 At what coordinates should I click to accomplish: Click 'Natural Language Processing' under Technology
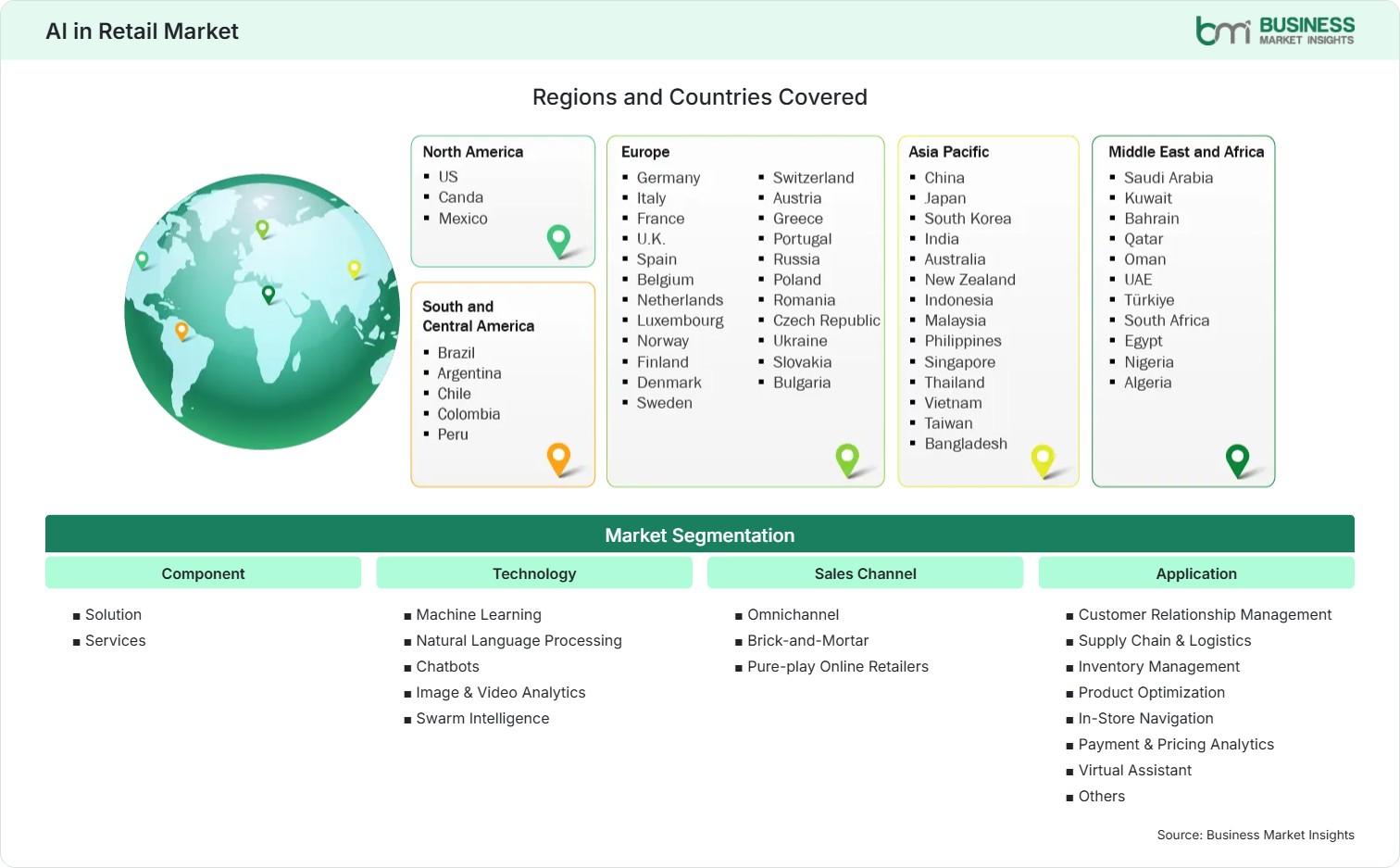tap(519, 640)
